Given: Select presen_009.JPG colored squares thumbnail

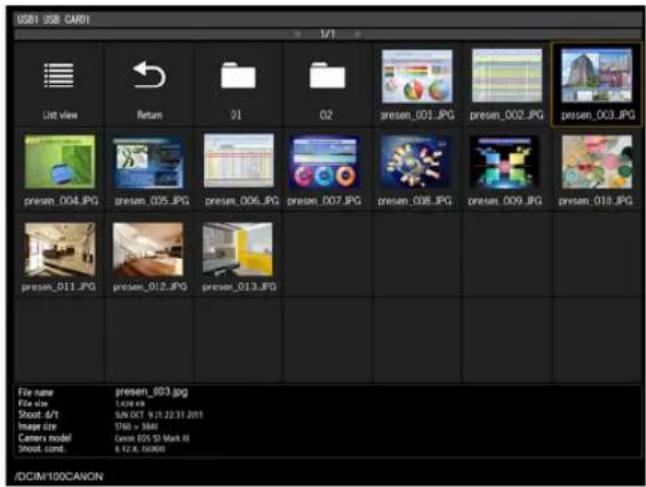Looking at the screenshot, I should pos(504,162).
